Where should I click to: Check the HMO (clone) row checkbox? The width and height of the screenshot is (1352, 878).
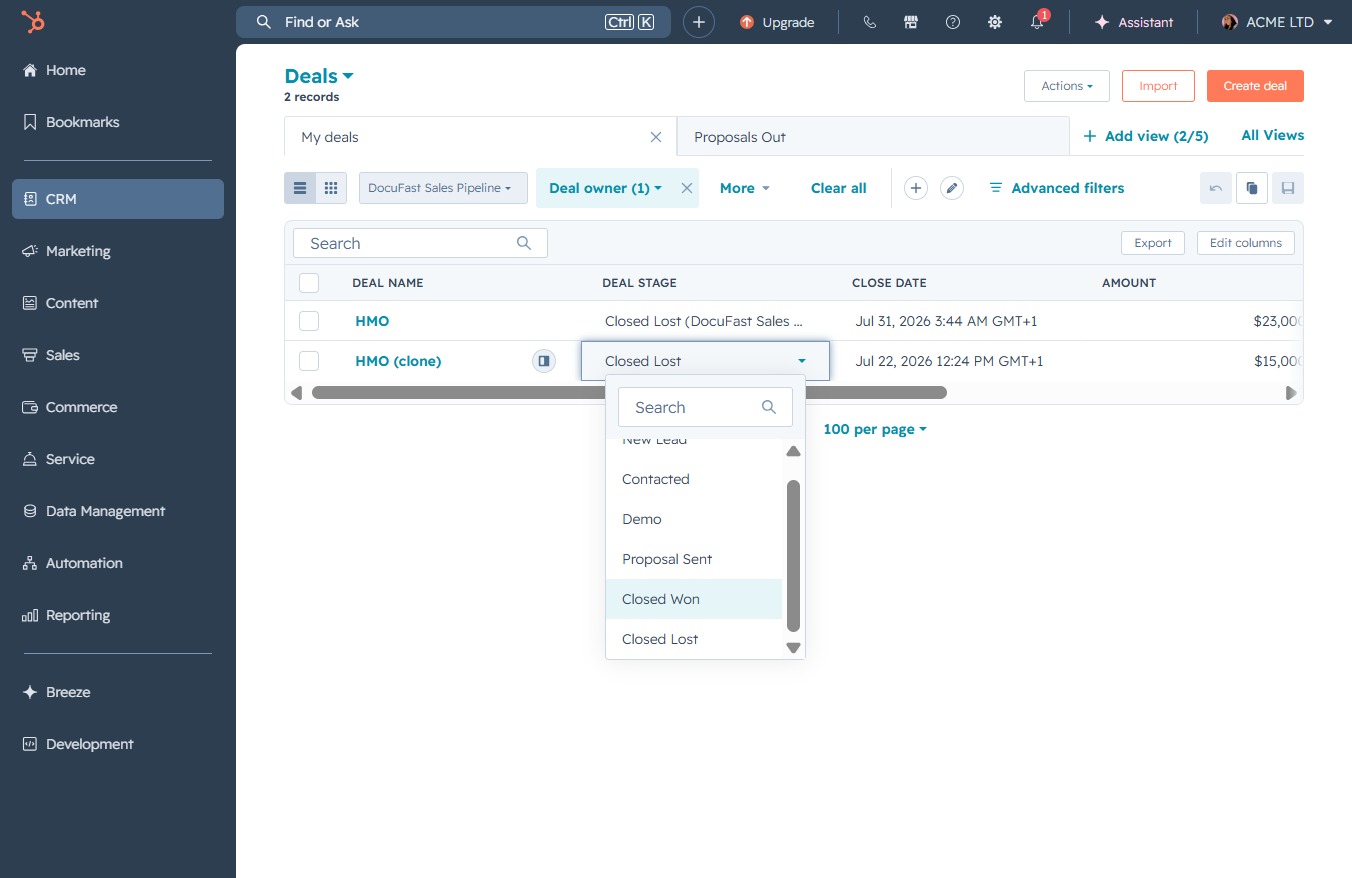(309, 361)
